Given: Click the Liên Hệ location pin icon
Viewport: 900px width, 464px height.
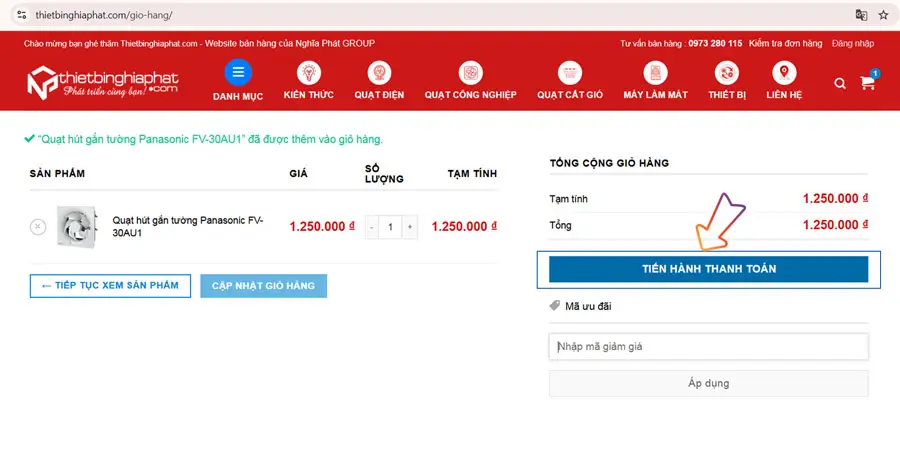Looking at the screenshot, I should [x=784, y=73].
